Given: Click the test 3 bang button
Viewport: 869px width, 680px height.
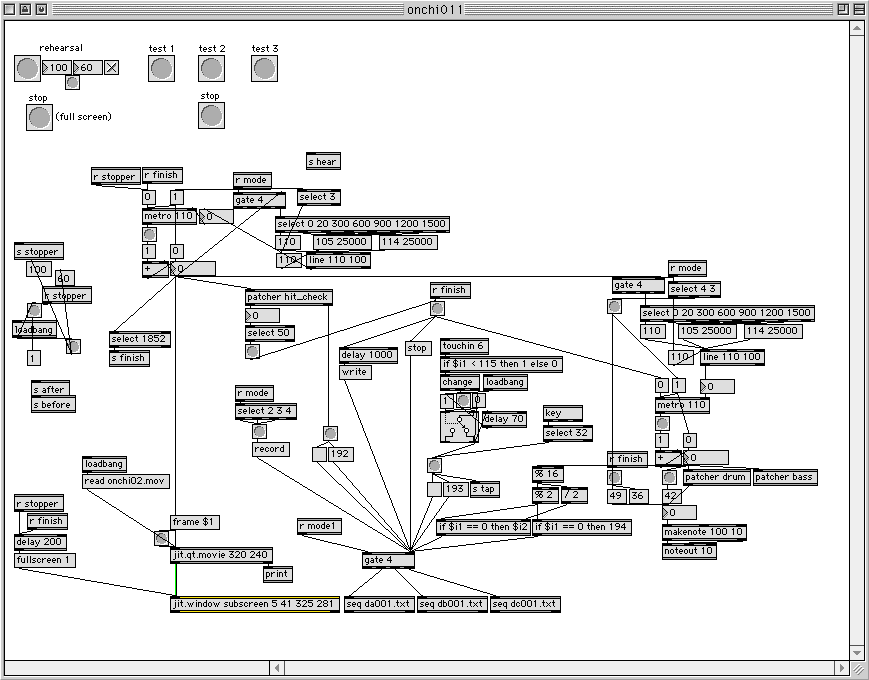Looking at the screenshot, I should point(264,69).
